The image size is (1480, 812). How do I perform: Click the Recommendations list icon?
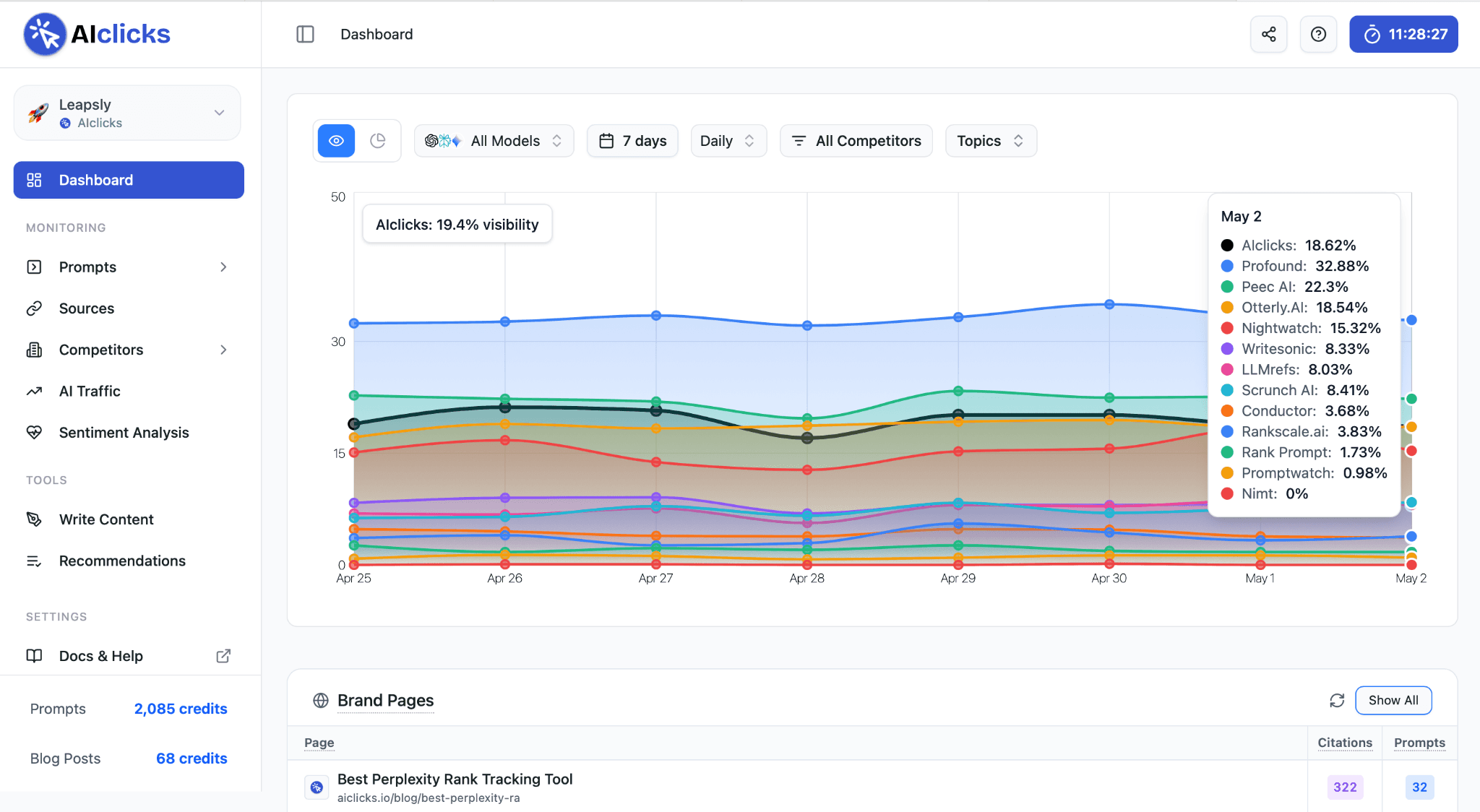click(34, 561)
